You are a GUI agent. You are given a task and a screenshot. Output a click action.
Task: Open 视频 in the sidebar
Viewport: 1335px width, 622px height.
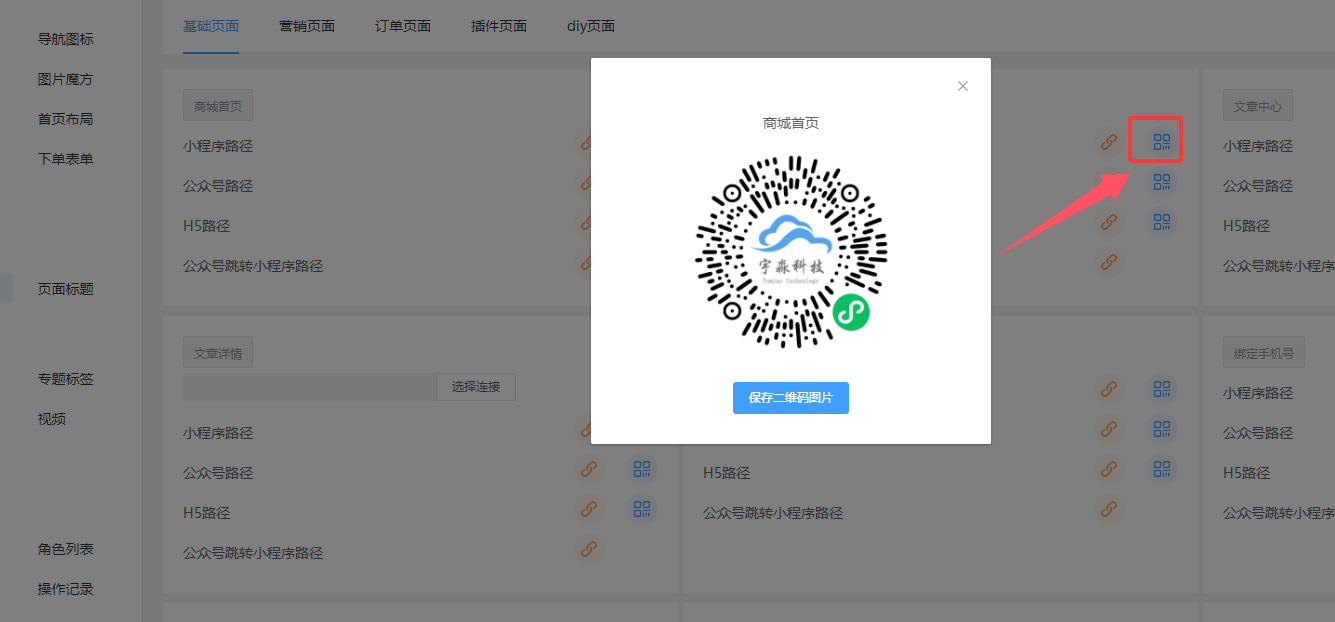point(52,419)
